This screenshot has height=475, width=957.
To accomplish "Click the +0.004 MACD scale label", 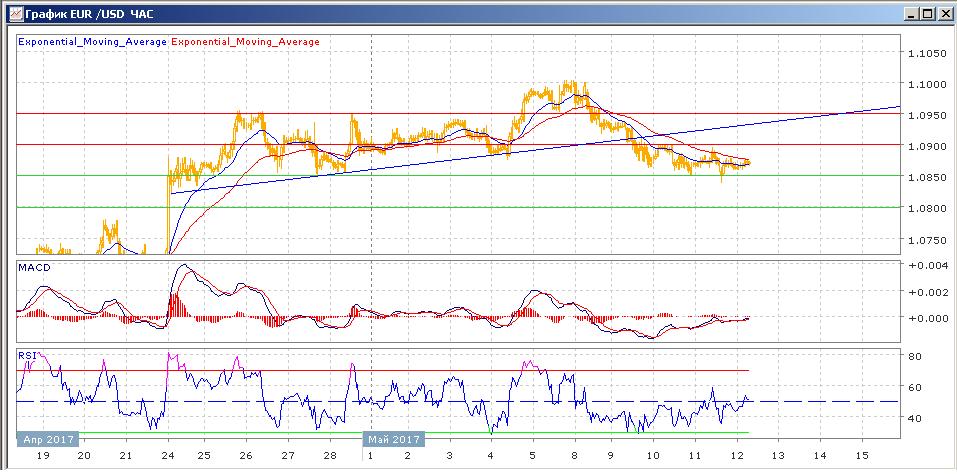I will pos(926,265).
